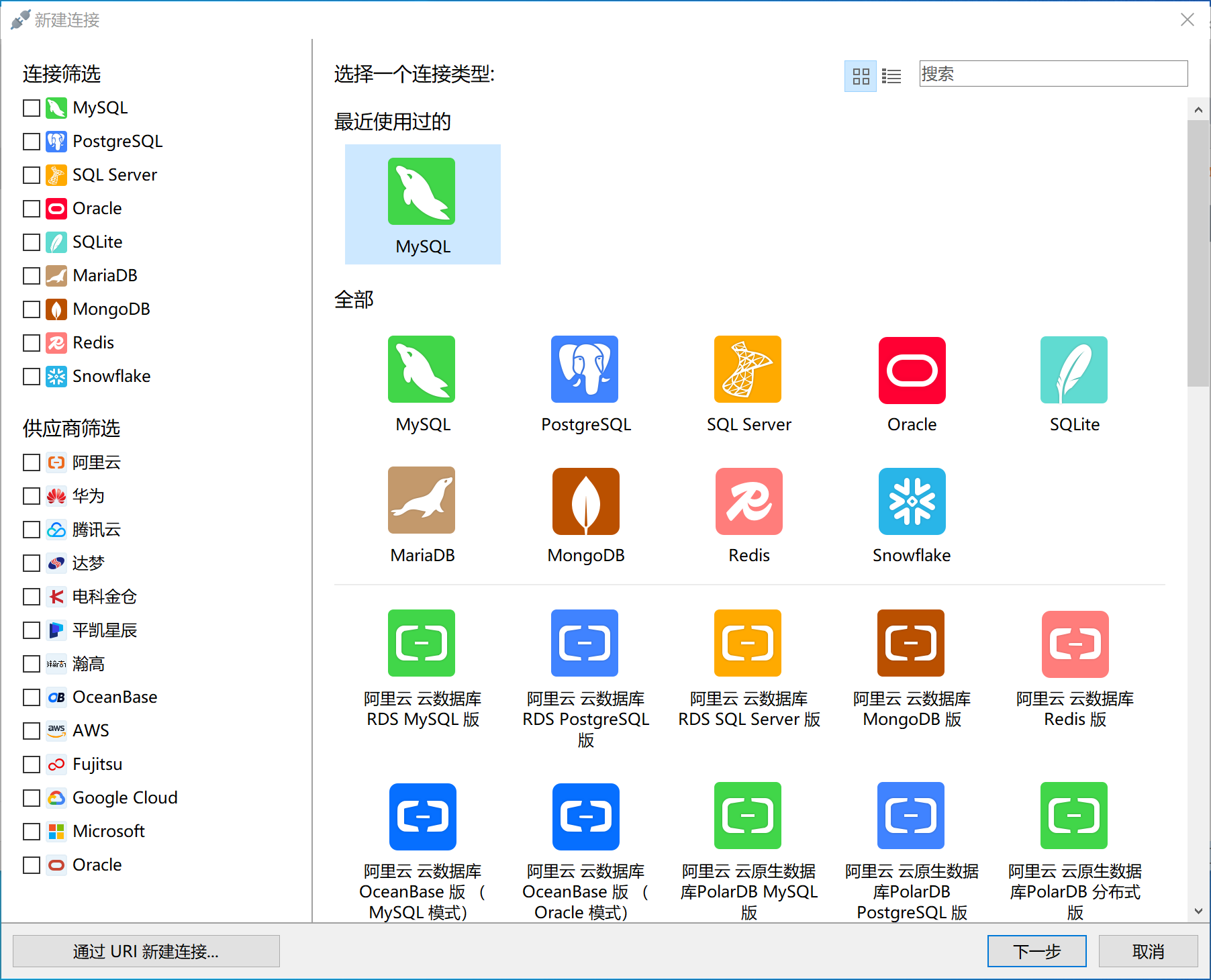Select 阿里云 OceanBase 版 Oracle 模式 icon

[585, 817]
